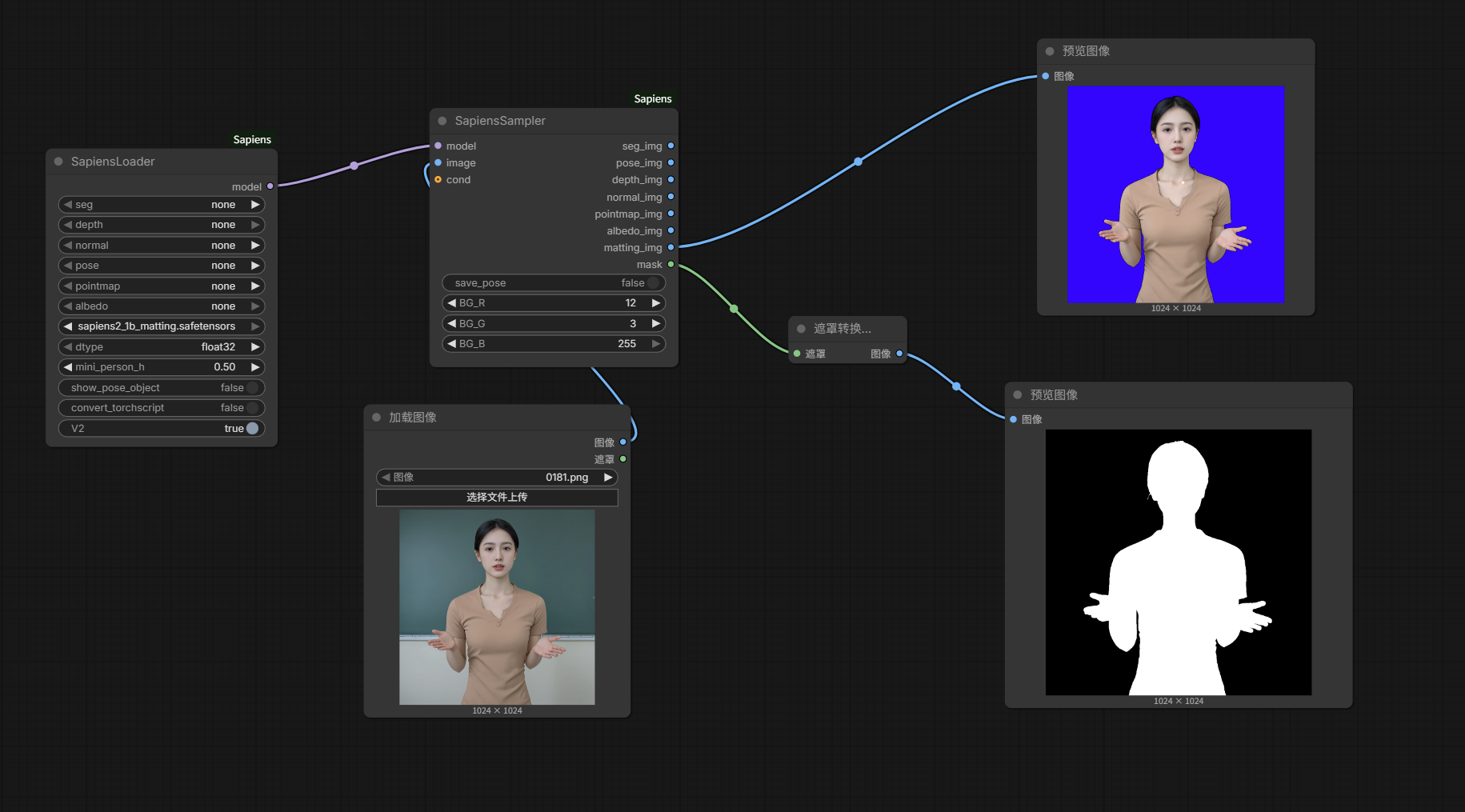Open sapiens2_1b_matting.safetensors model dropdown
This screenshot has height=812, width=1465.
(162, 326)
